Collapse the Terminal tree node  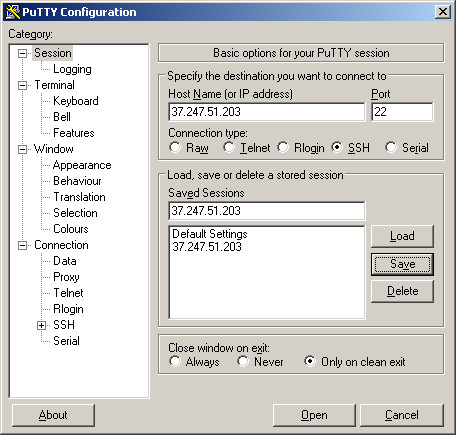point(22,85)
